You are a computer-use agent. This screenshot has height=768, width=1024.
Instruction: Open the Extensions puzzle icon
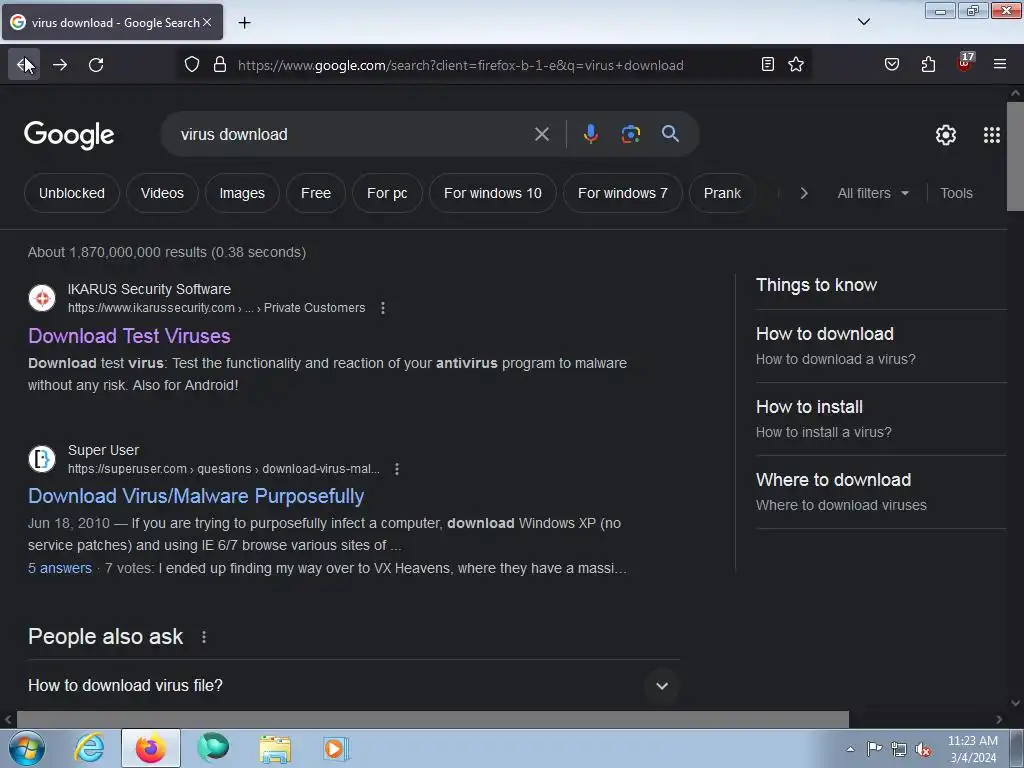[928, 64]
